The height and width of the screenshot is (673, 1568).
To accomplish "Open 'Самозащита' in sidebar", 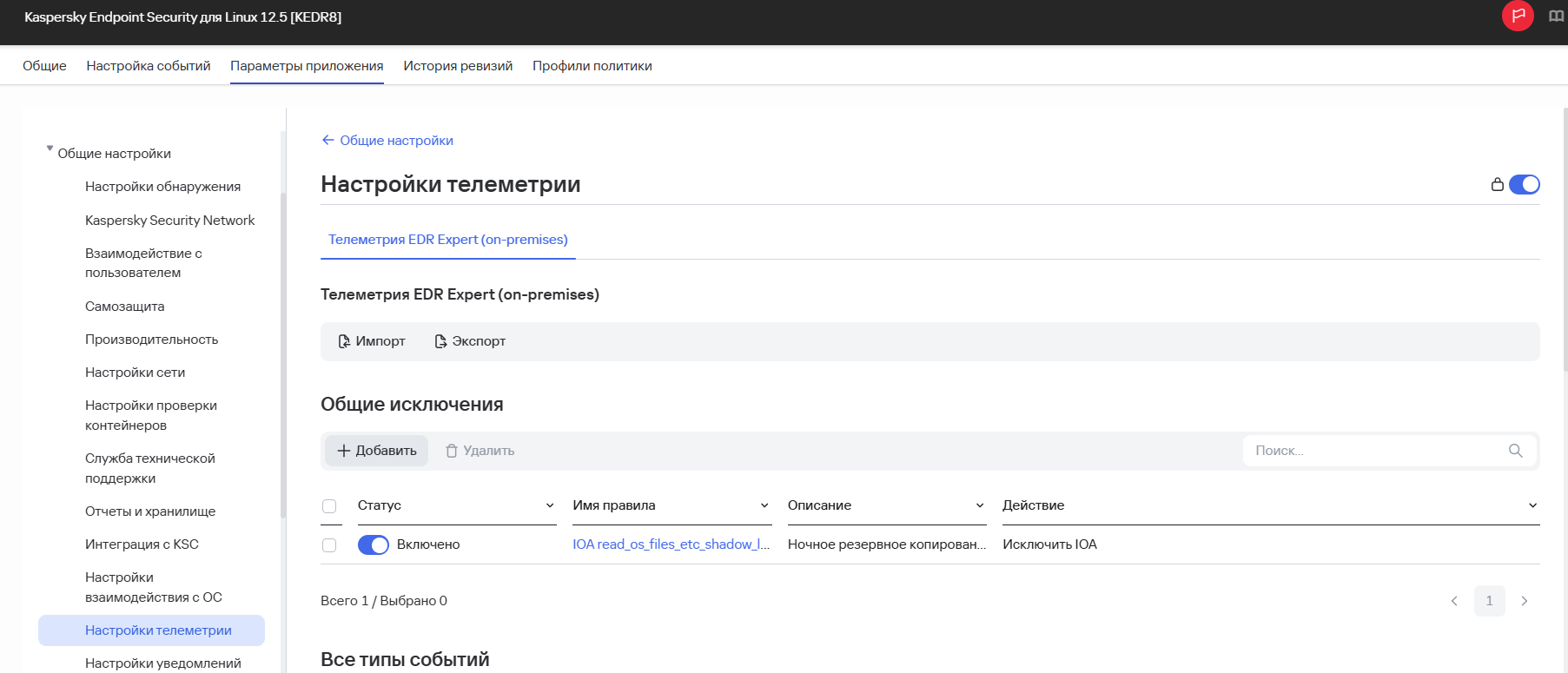I will coord(125,307).
